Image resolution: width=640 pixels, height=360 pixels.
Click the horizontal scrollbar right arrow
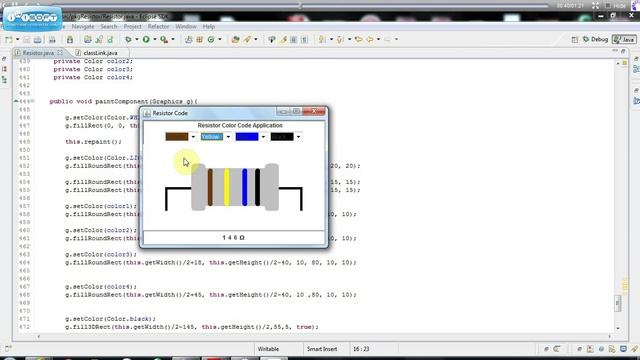click(609, 337)
